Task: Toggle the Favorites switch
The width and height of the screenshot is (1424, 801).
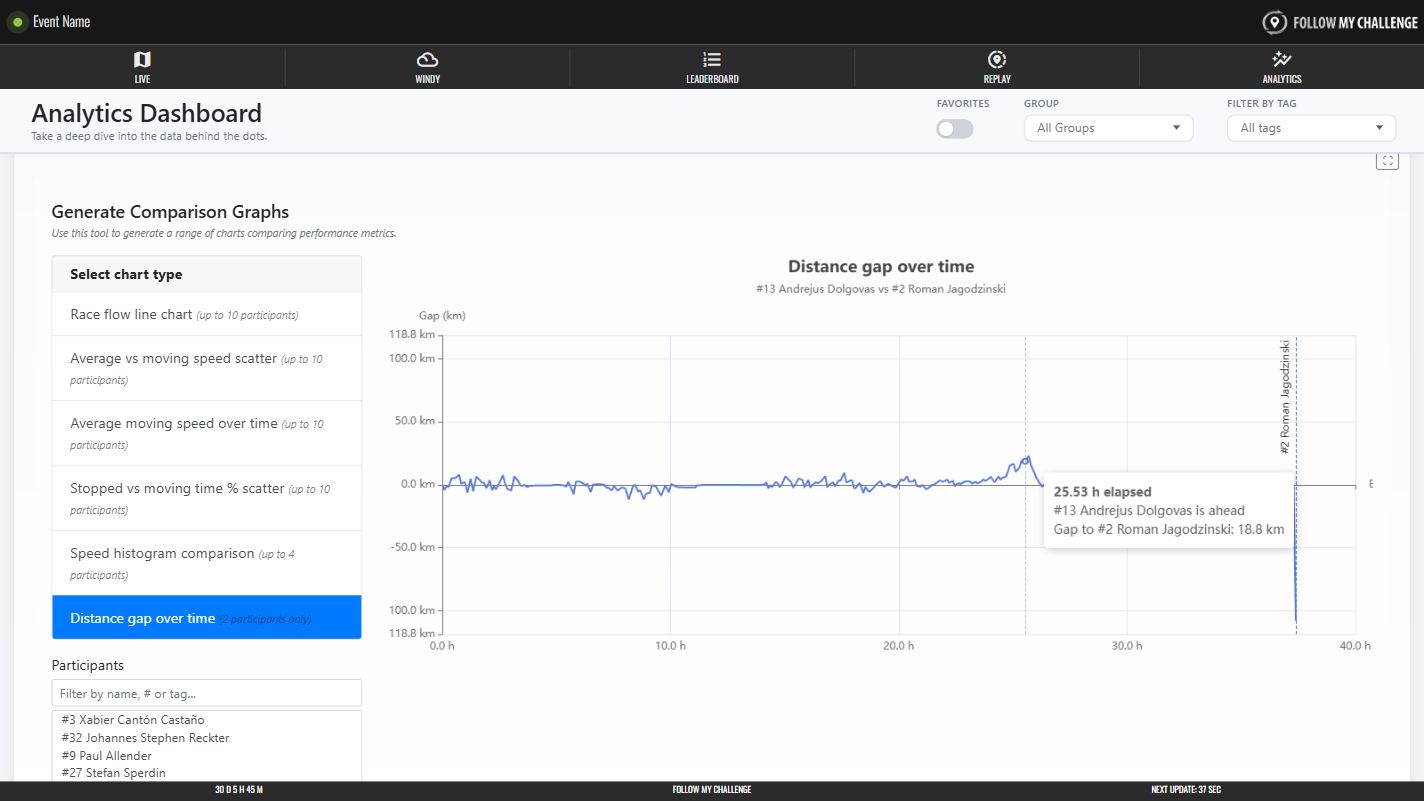Action: point(954,129)
